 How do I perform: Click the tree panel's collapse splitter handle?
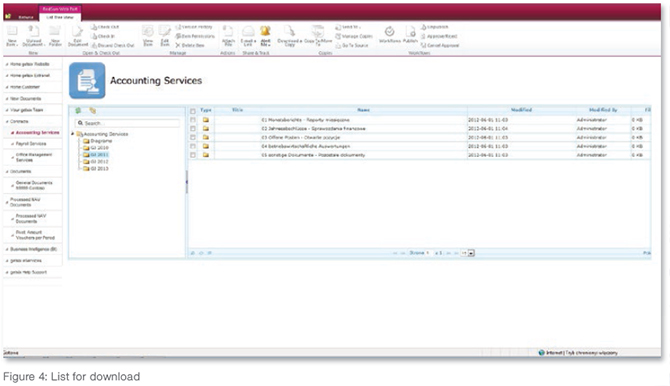pyautogui.click(x=187, y=182)
